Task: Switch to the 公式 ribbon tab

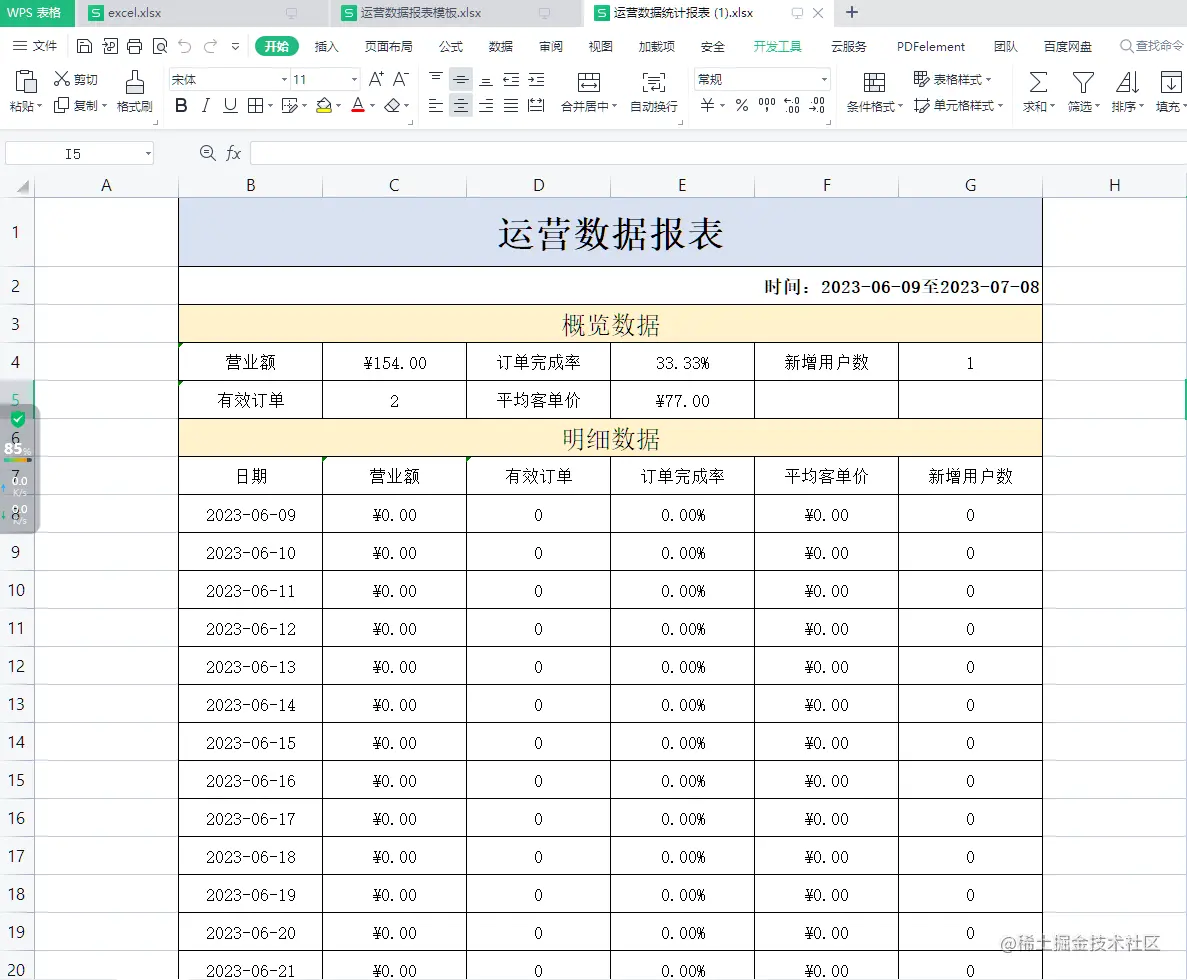Action: click(450, 46)
